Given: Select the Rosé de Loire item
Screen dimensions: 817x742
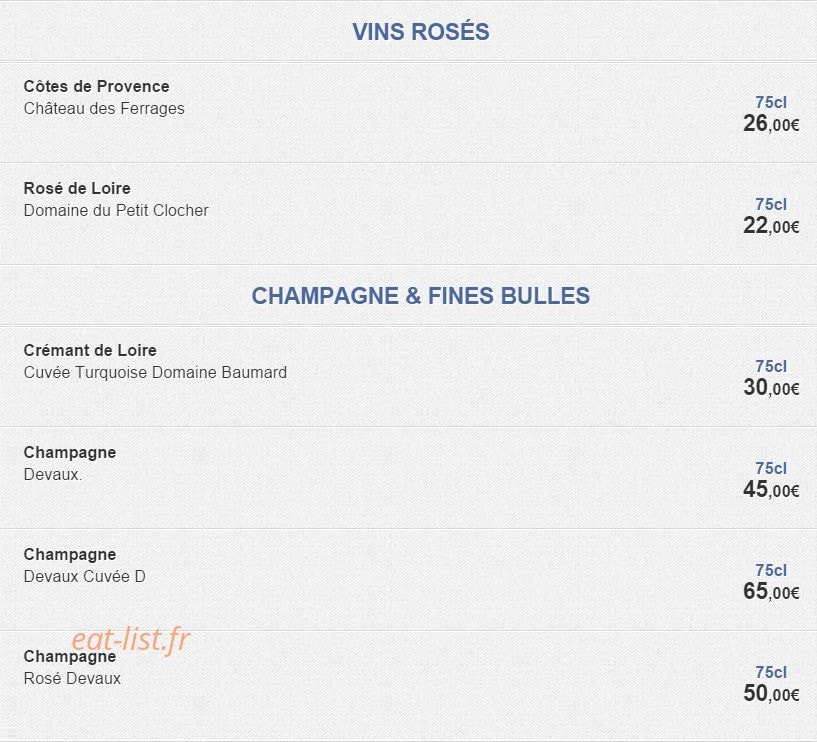Looking at the screenshot, I should pyautogui.click(x=77, y=188).
